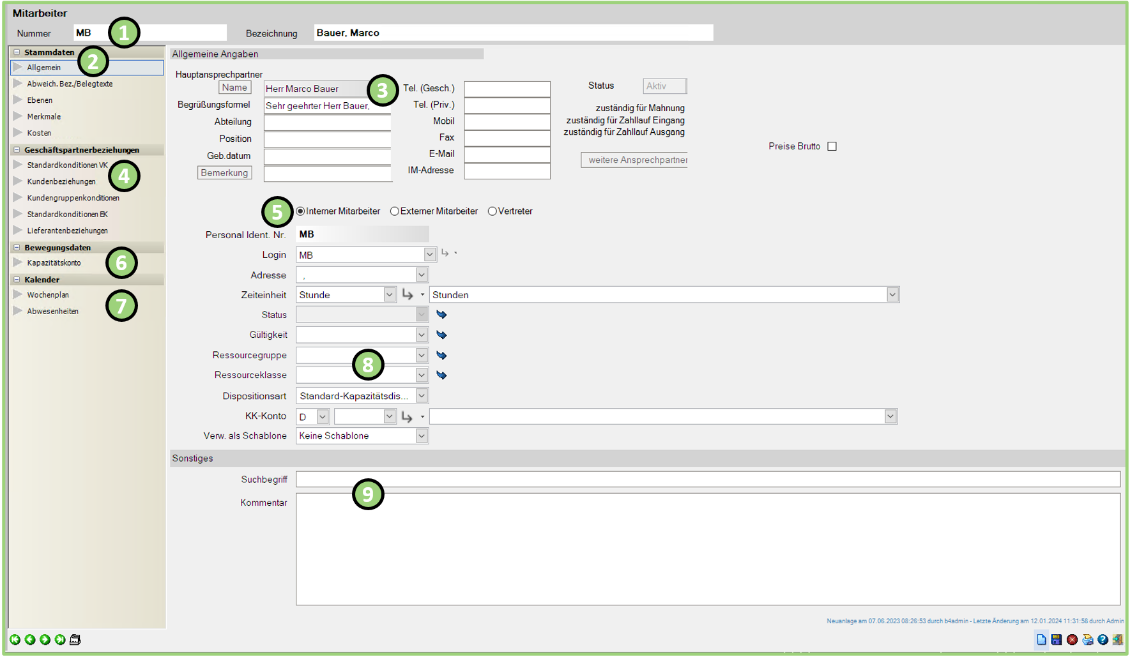Select the Externer Mitarbeiter radio button
Screen dimensions: 1130x659
395,211
